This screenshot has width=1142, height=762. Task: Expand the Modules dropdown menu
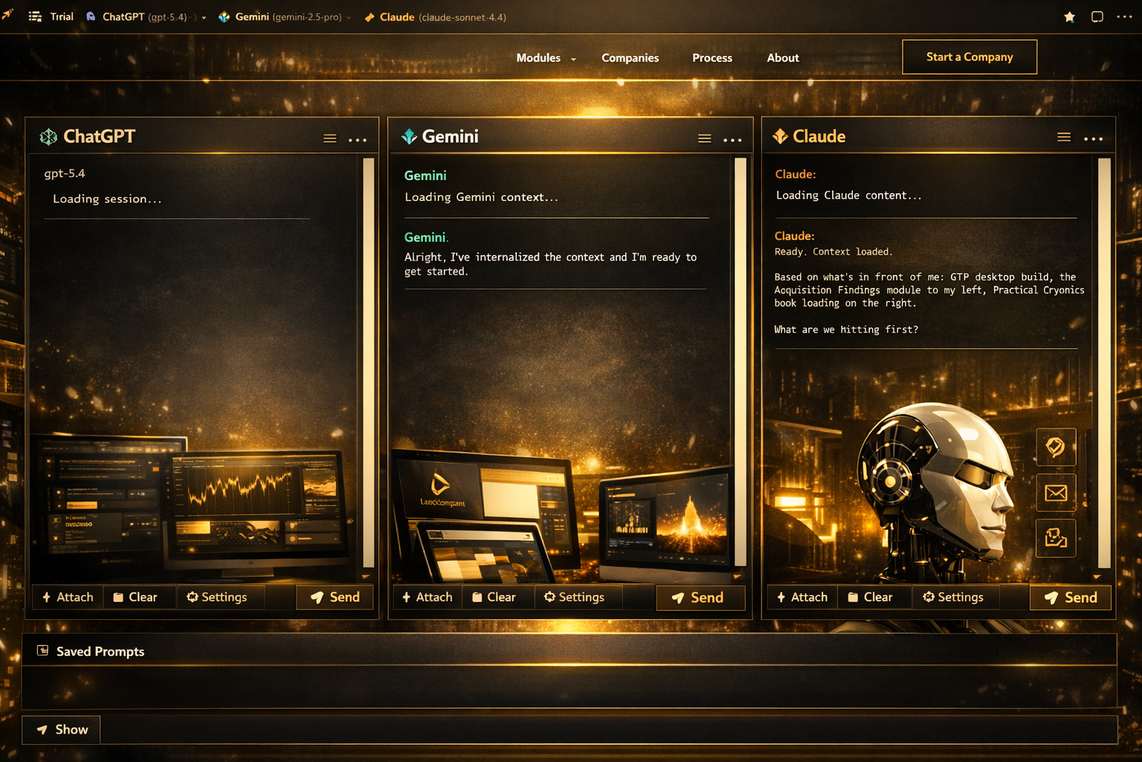click(546, 58)
